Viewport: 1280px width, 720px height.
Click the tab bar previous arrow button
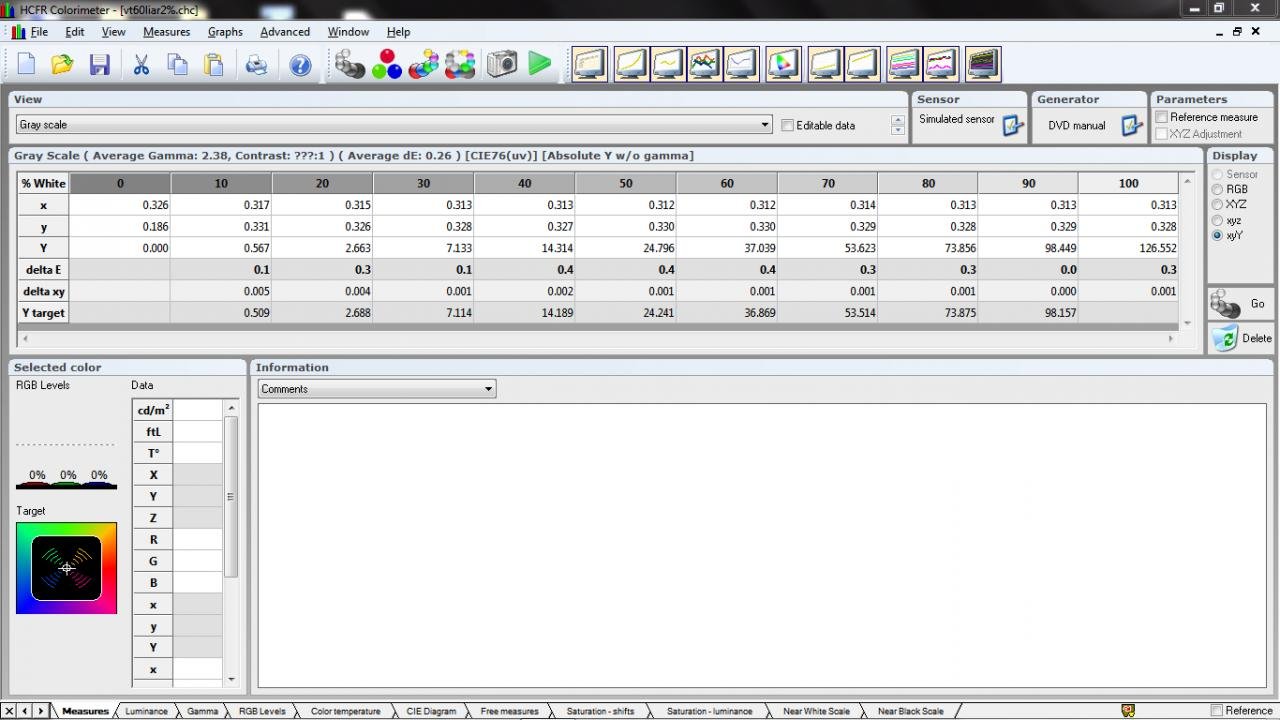(25, 711)
